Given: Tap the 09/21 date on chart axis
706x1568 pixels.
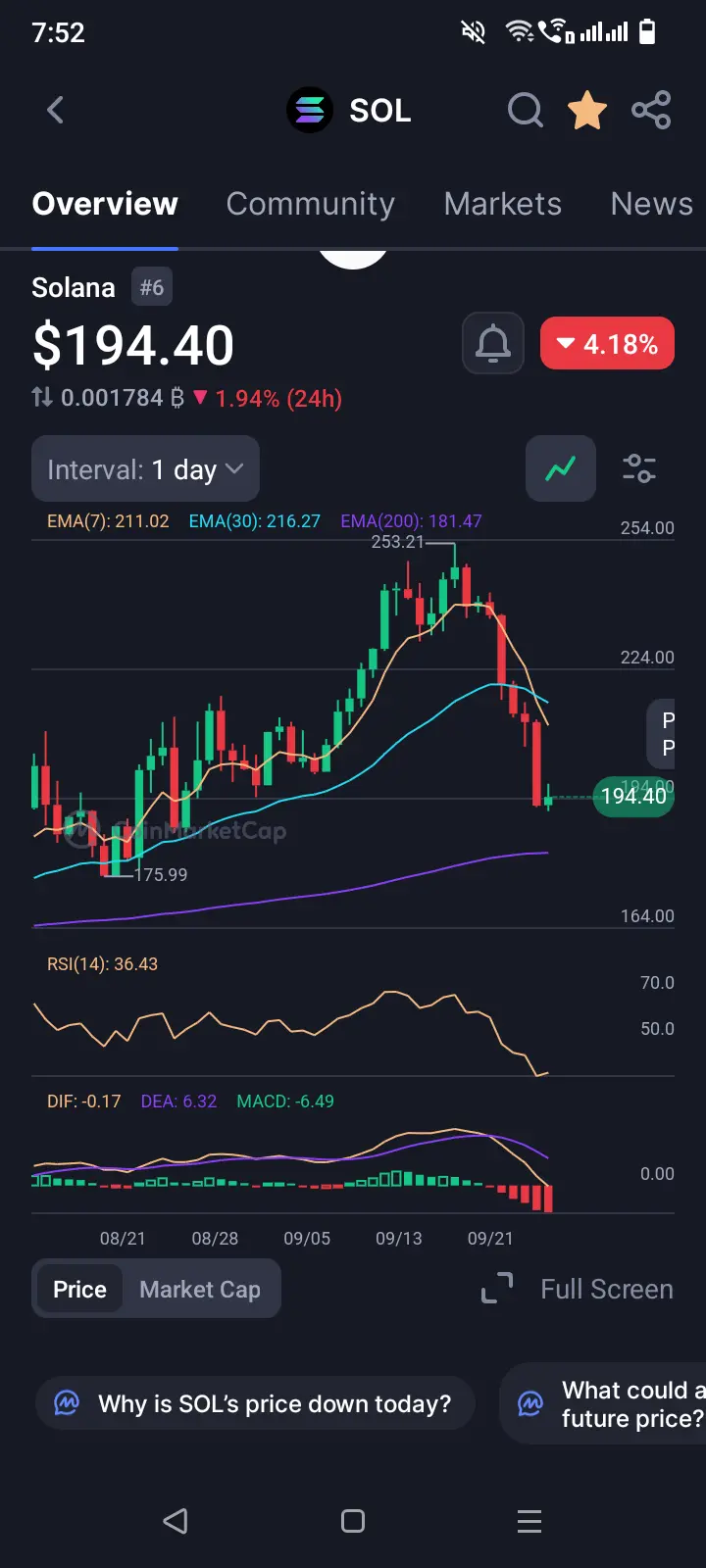Looking at the screenshot, I should pos(490,1239).
